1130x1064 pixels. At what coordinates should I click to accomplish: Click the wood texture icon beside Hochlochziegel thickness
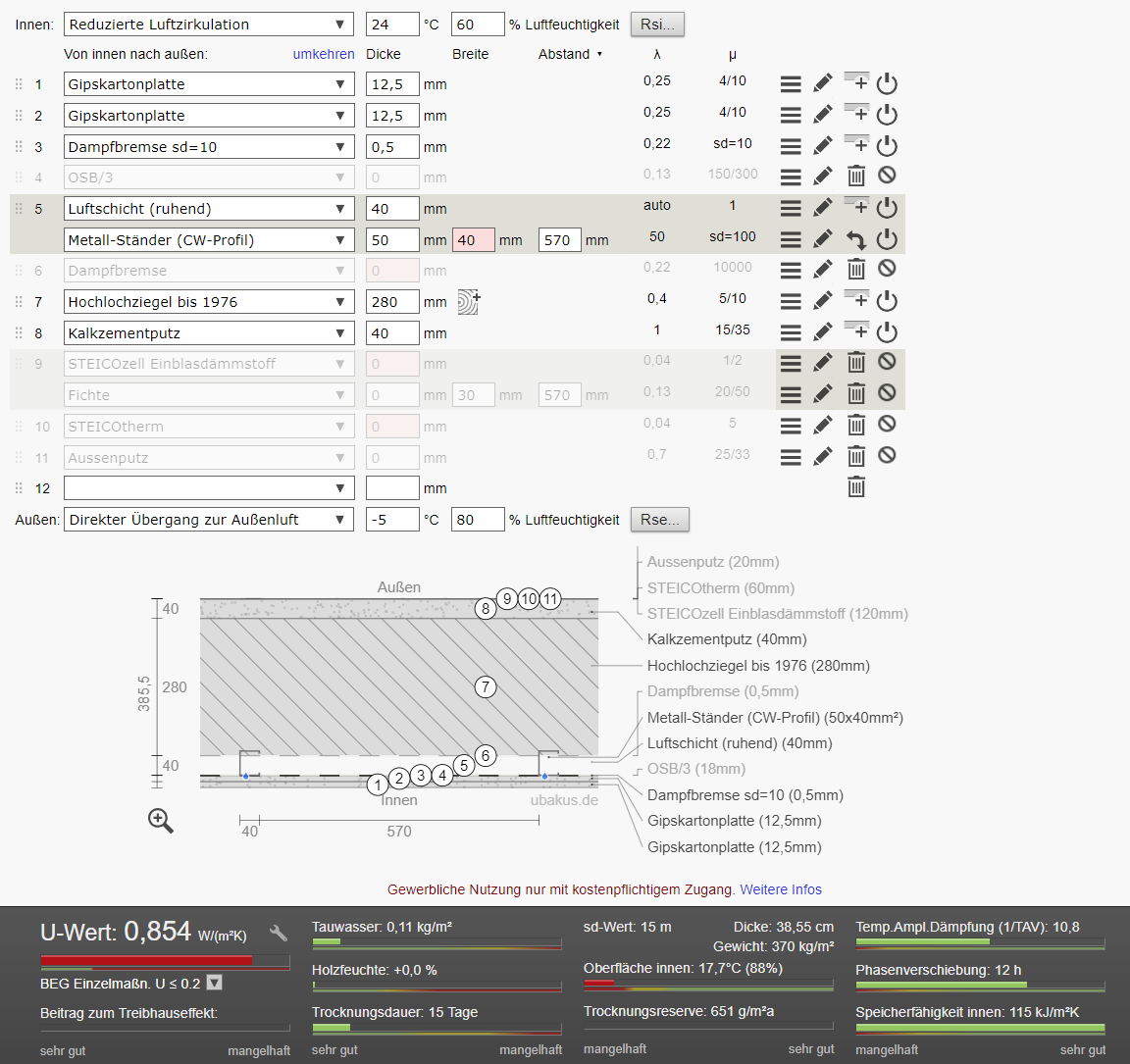click(x=469, y=301)
